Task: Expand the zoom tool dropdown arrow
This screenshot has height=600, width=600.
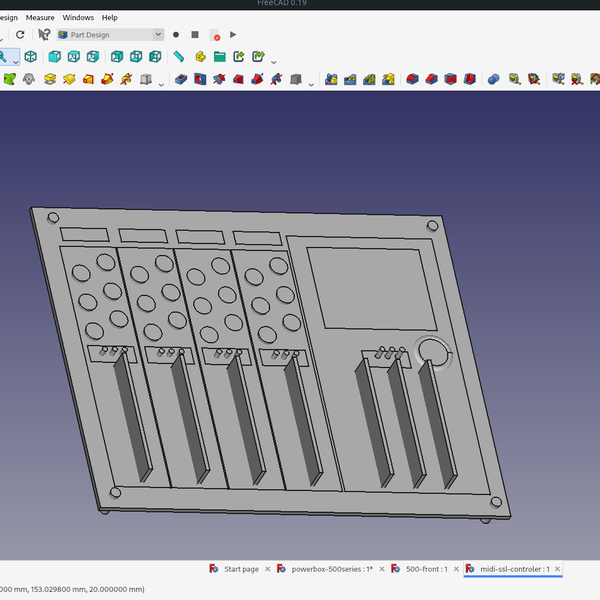Action: (16, 60)
